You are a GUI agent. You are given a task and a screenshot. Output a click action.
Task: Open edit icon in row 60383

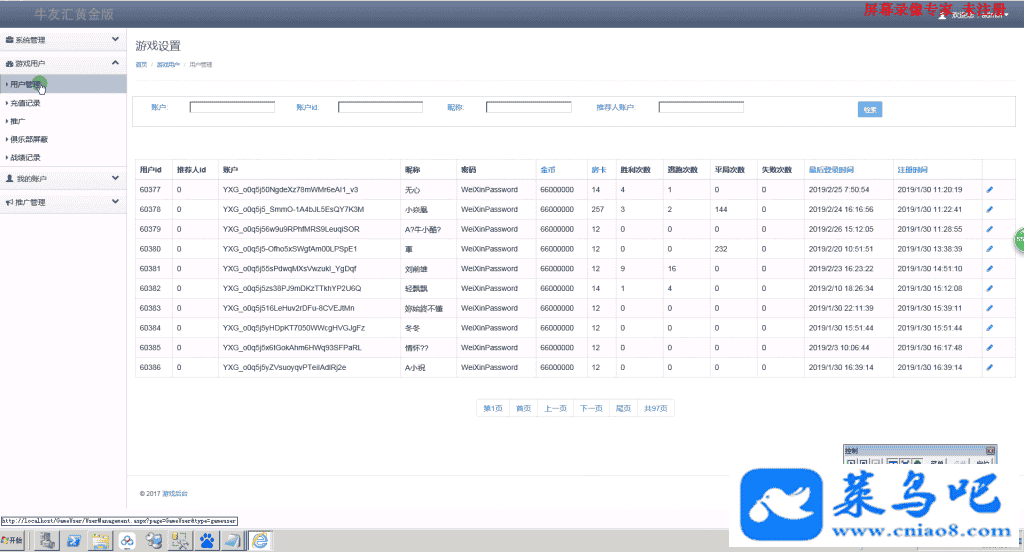click(989, 308)
